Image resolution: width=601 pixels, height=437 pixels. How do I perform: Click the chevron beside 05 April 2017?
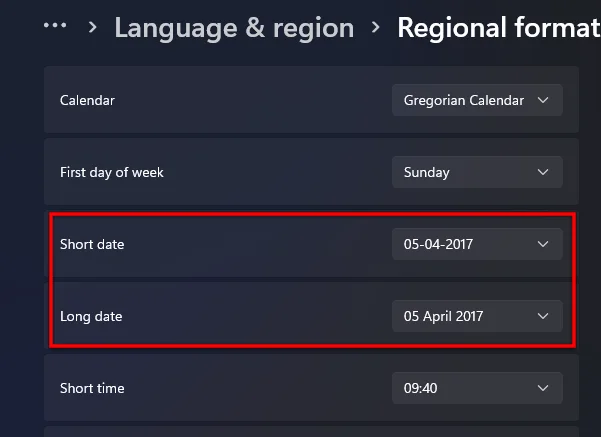[543, 316]
